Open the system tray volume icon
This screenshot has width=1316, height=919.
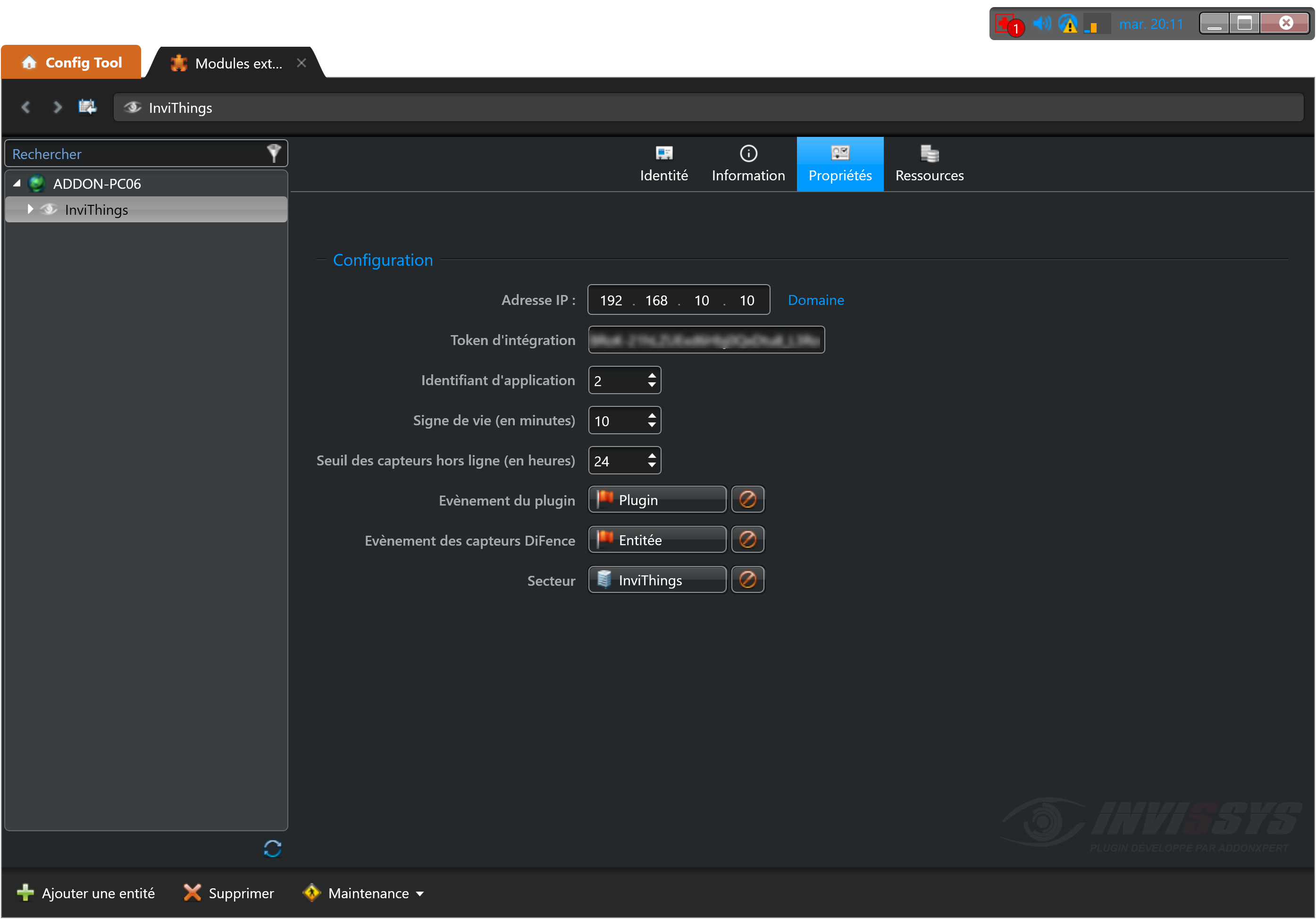point(1041,24)
